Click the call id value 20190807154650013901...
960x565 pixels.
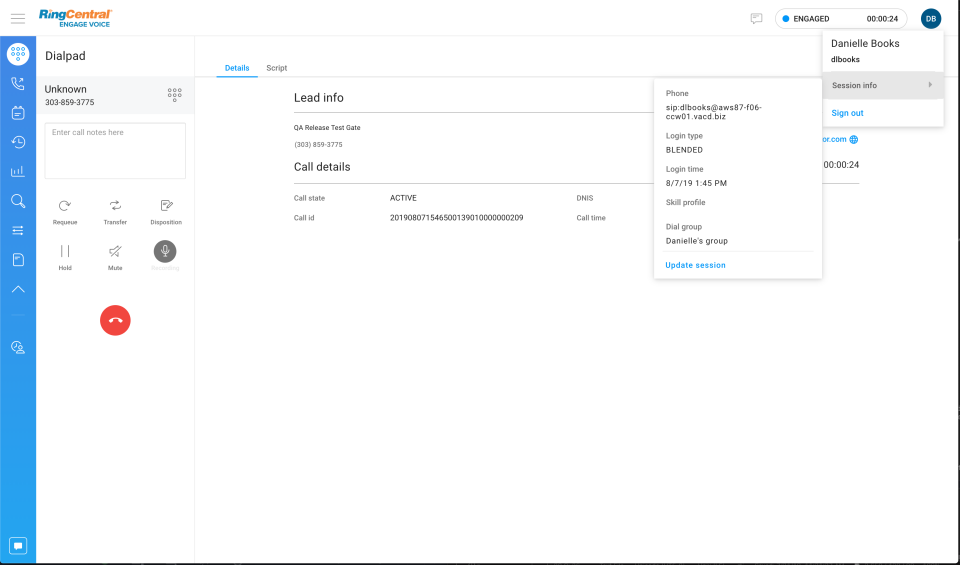[x=457, y=218]
